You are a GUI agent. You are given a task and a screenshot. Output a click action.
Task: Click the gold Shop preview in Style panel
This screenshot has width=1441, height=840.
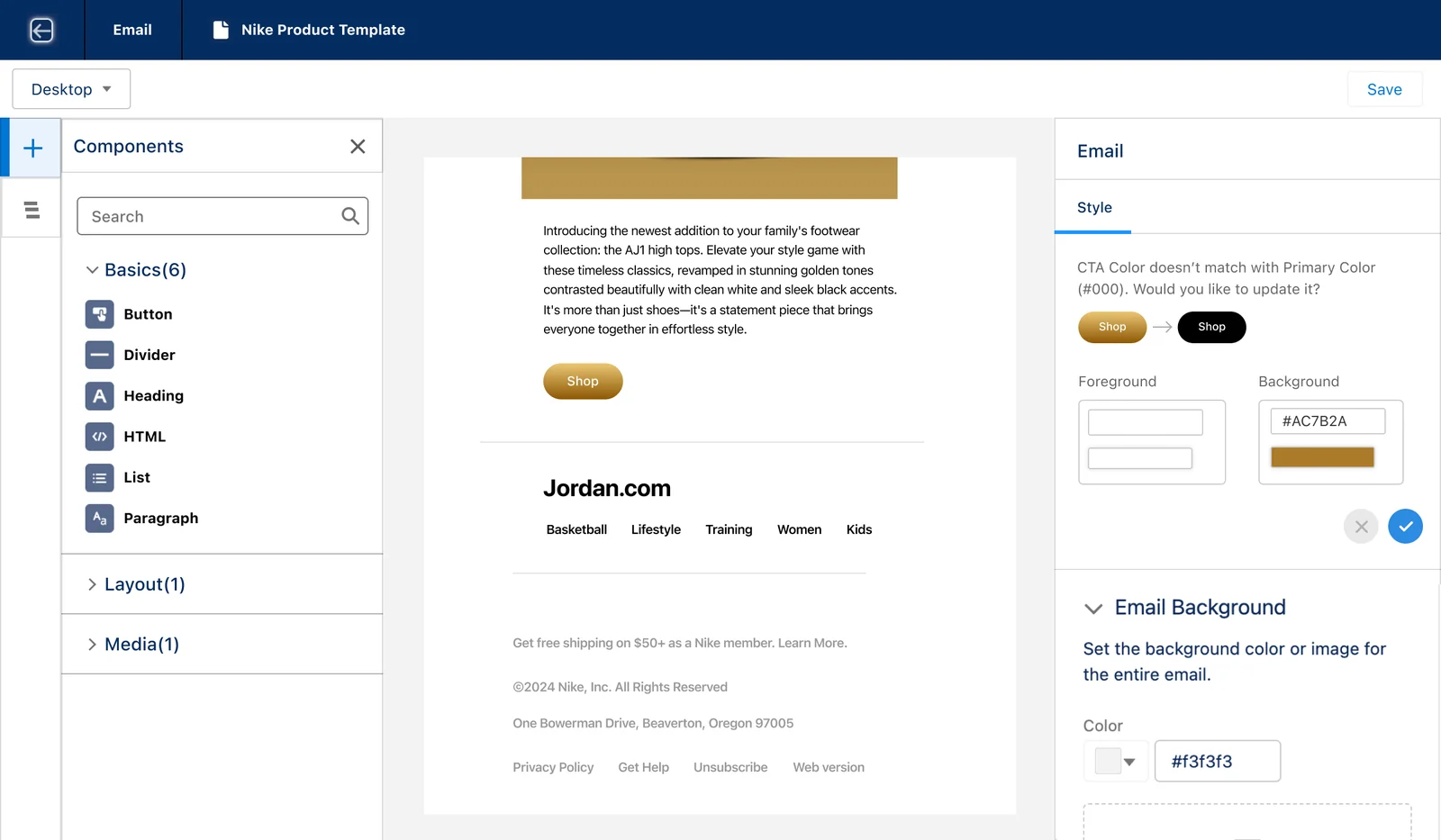pyautogui.click(x=1112, y=327)
